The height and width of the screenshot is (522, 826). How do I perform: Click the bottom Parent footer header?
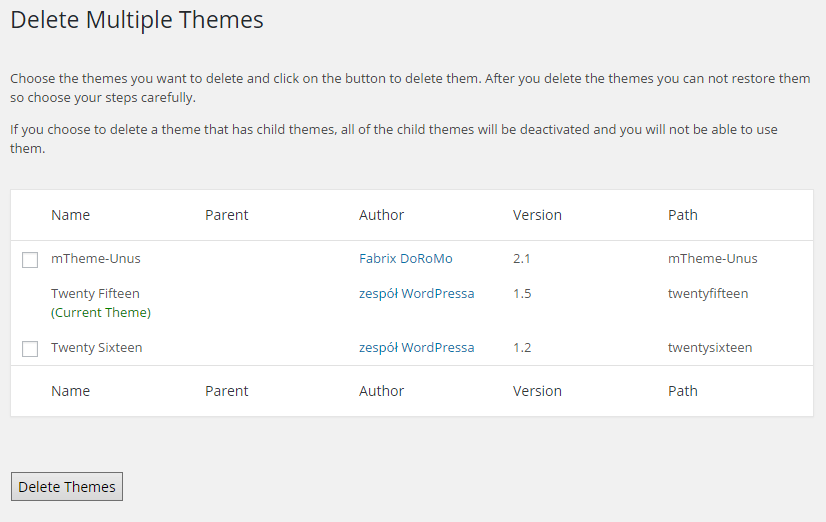point(227,391)
